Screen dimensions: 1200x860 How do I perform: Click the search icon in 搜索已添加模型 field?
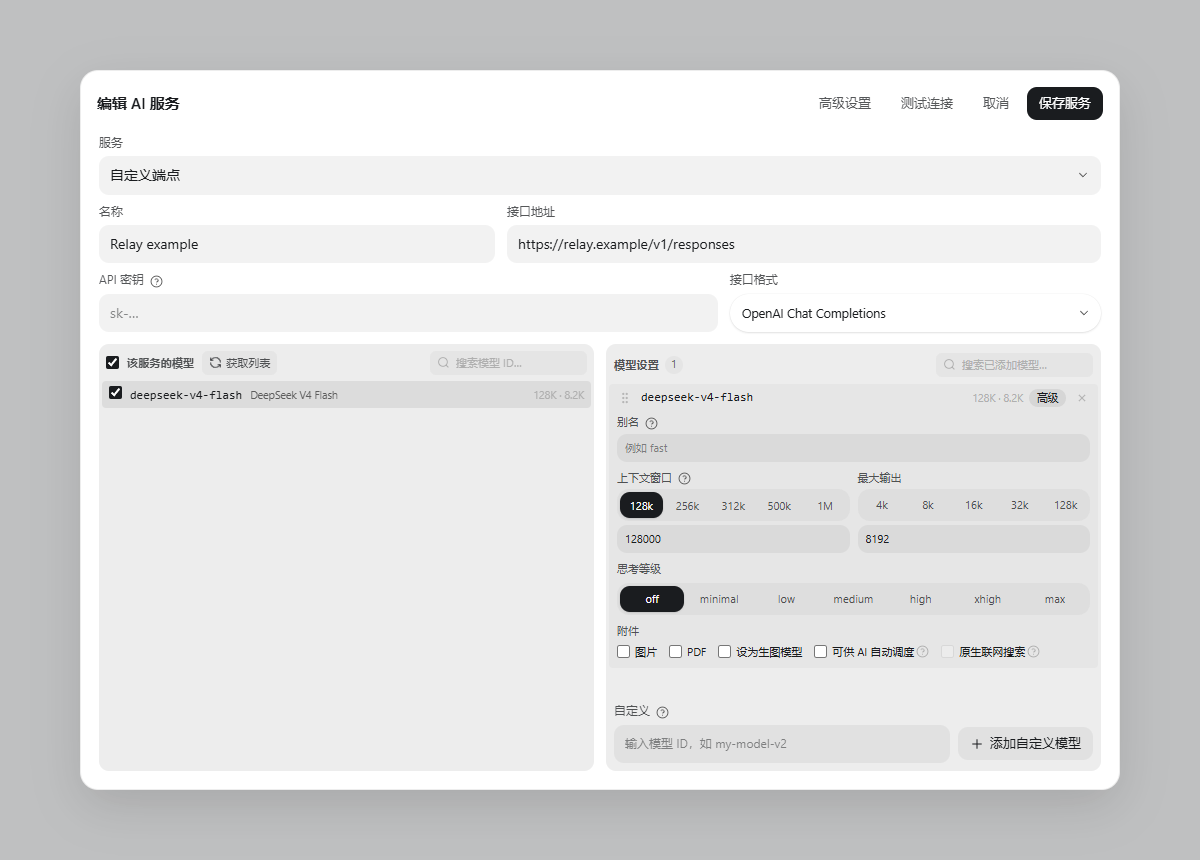tap(949, 365)
